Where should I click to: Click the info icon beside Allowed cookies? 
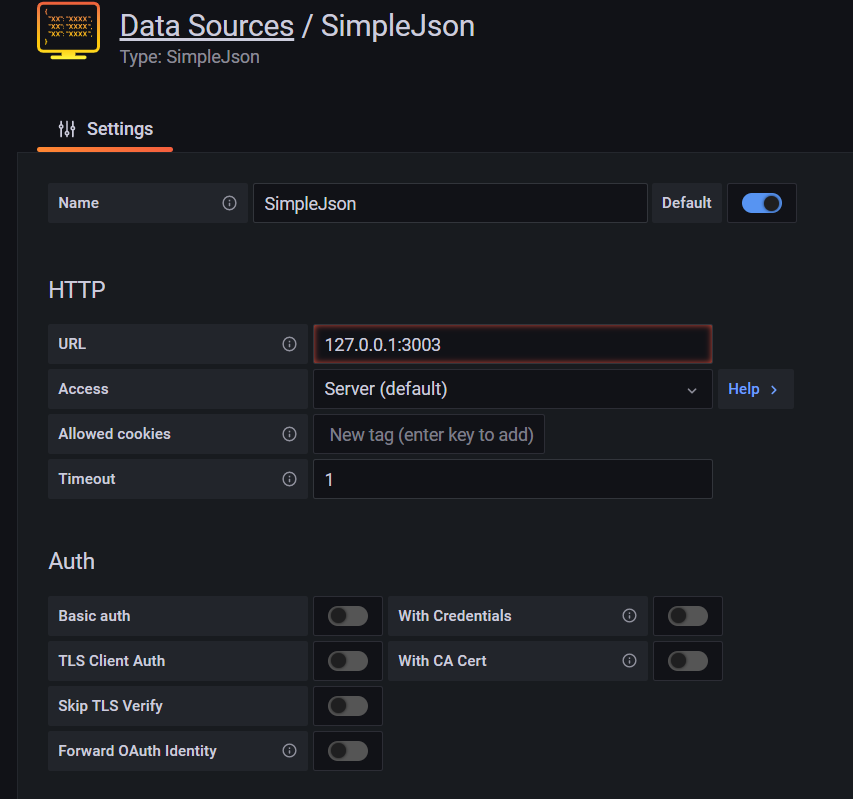[289, 433]
